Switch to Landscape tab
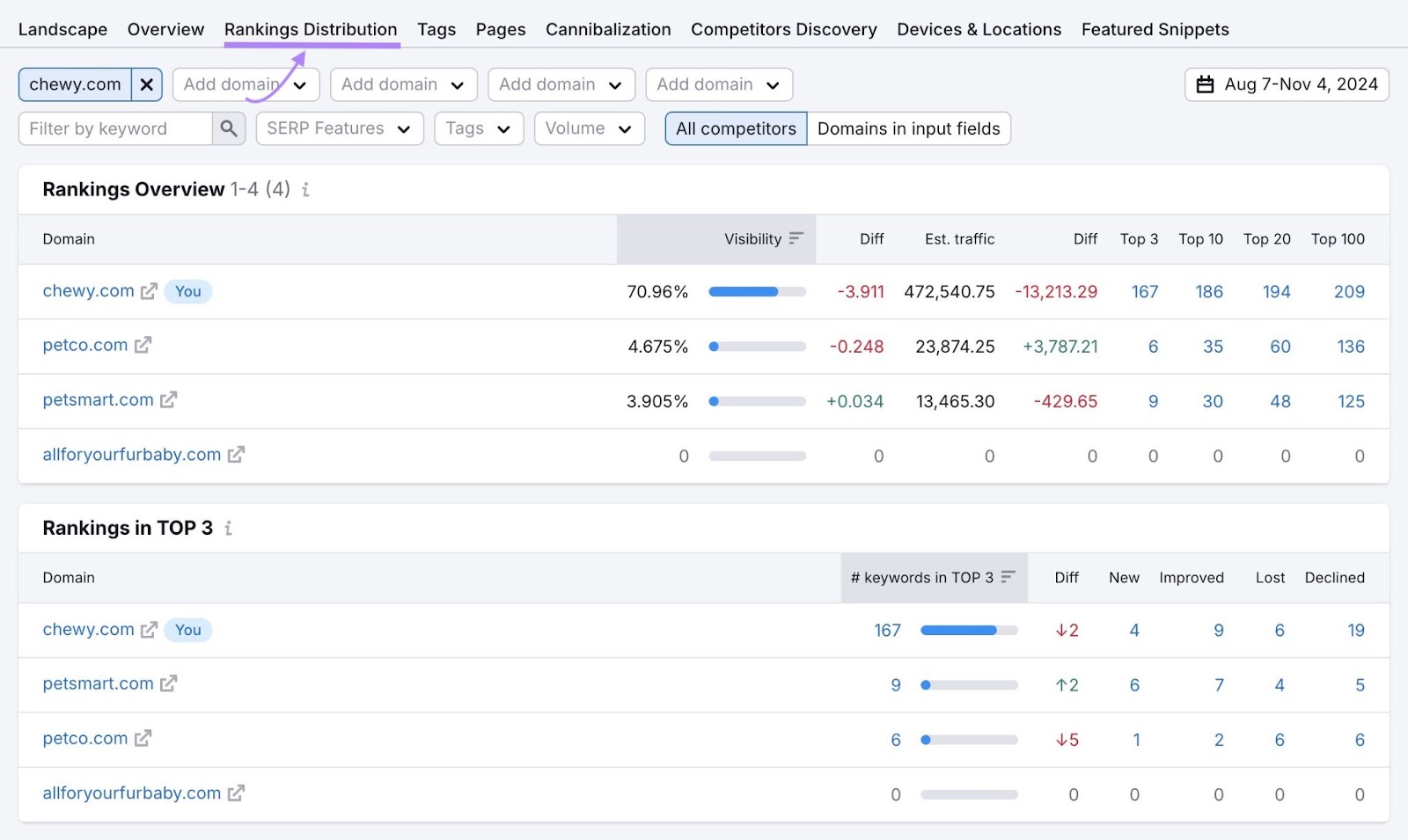The height and width of the screenshot is (840, 1408). [62, 29]
